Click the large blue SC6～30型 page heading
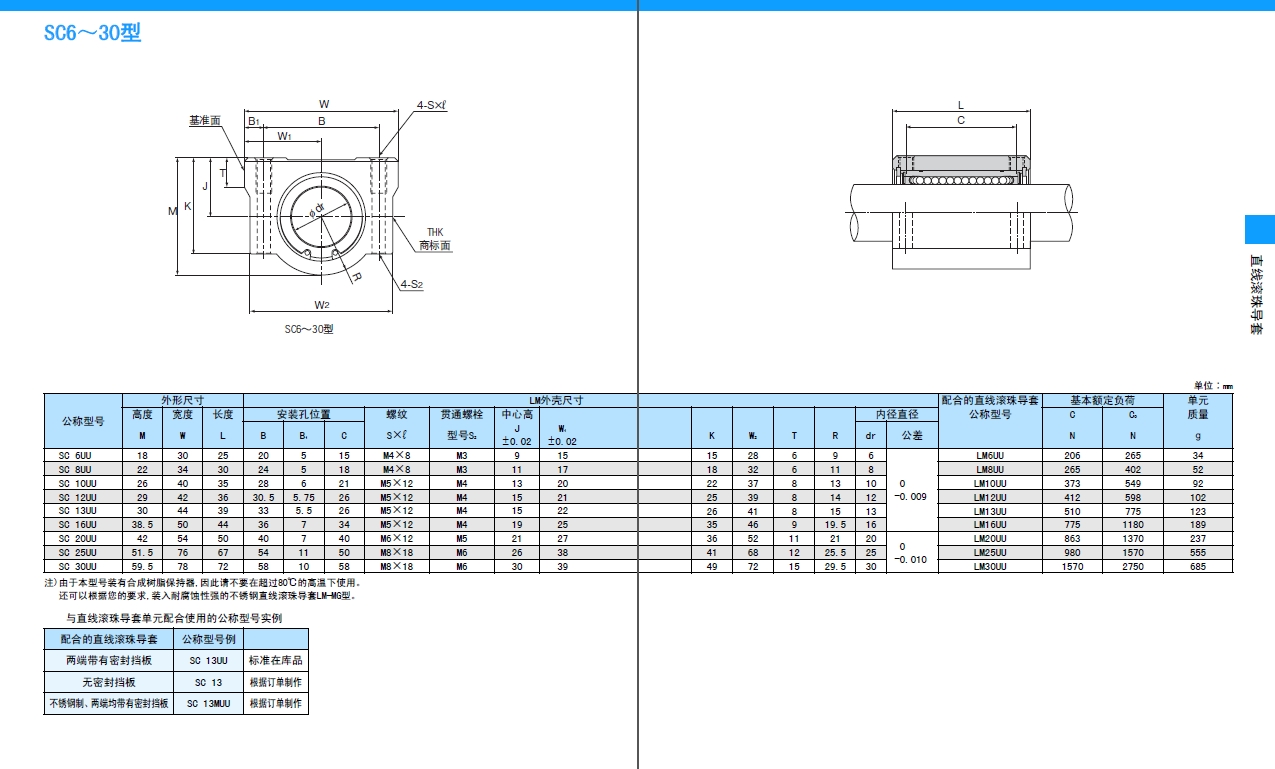The height and width of the screenshot is (769, 1275). pos(92,34)
